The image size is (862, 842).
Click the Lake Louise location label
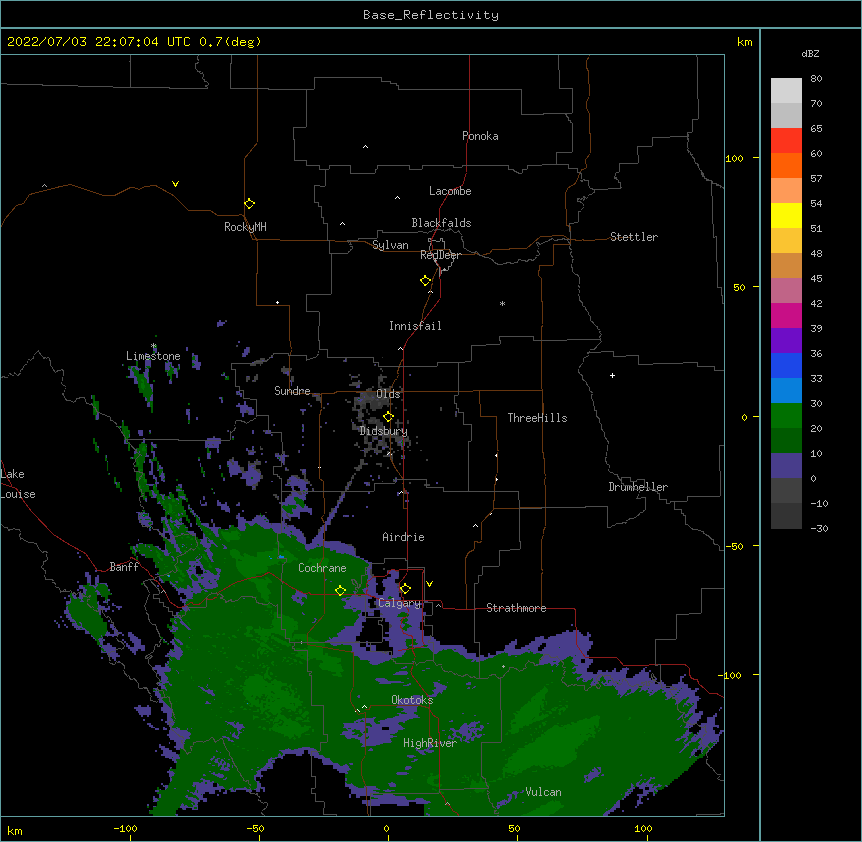tap(18, 484)
